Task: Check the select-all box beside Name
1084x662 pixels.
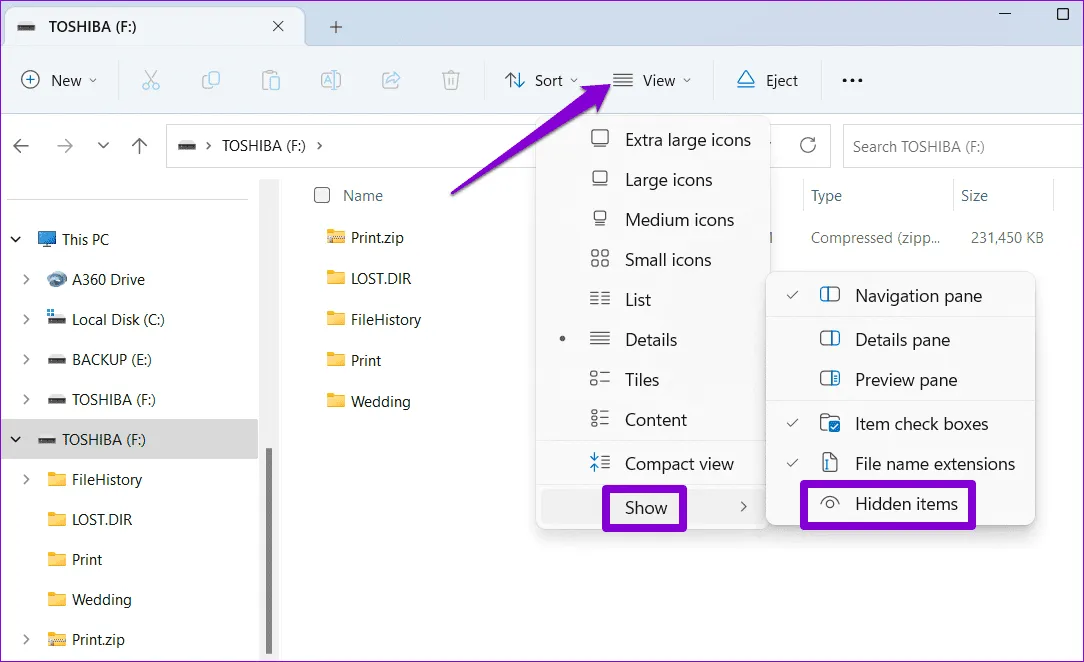Action: click(x=322, y=196)
